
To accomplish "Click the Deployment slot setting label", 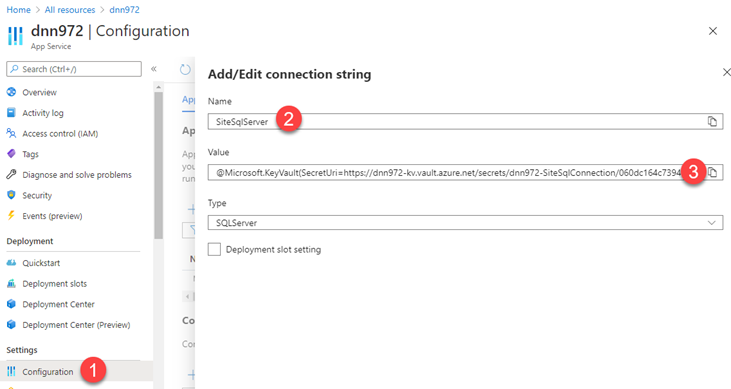I will click(273, 250).
